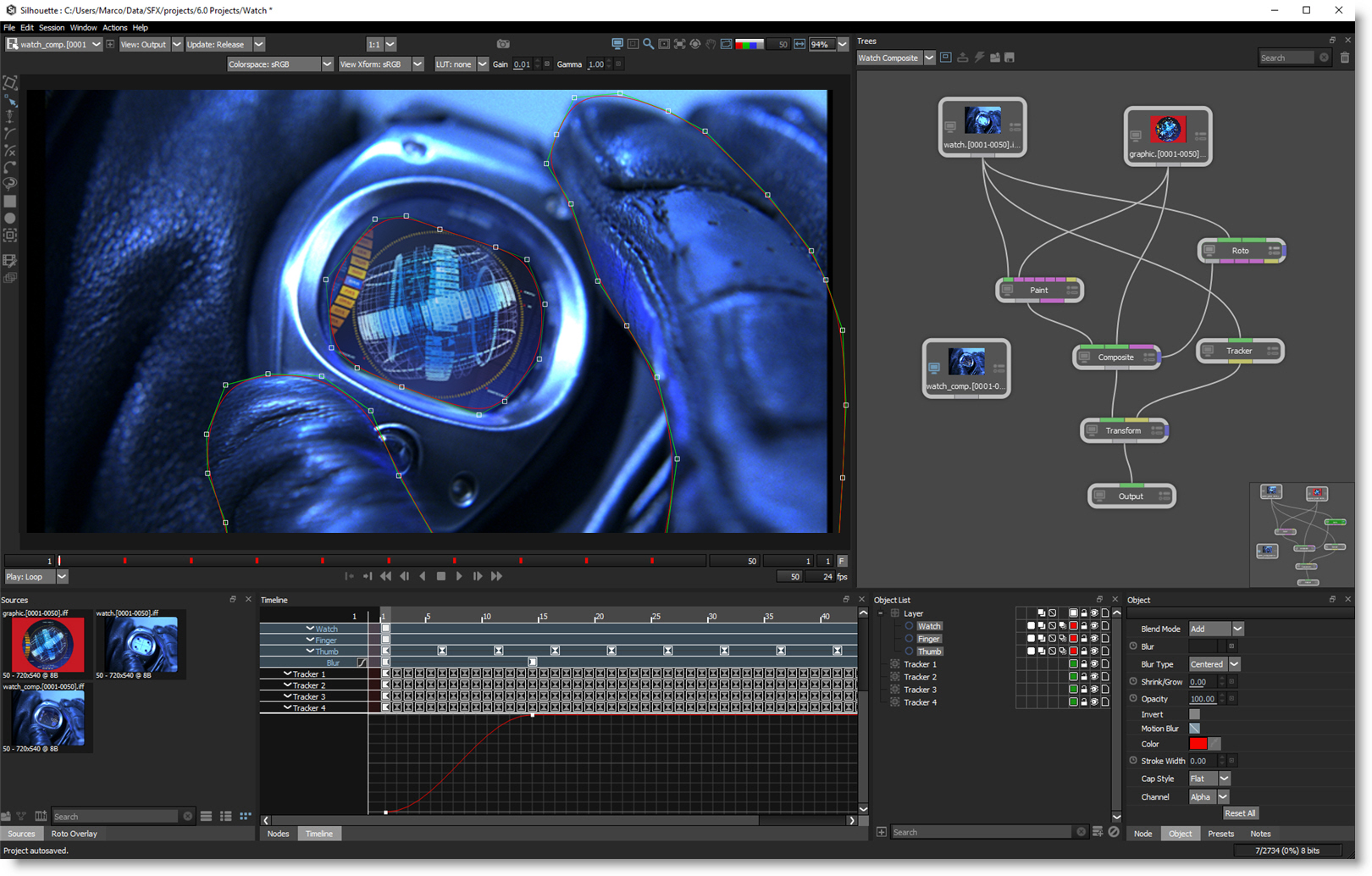1372x876 pixels.
Task: Open the Session menu
Action: click(x=51, y=28)
